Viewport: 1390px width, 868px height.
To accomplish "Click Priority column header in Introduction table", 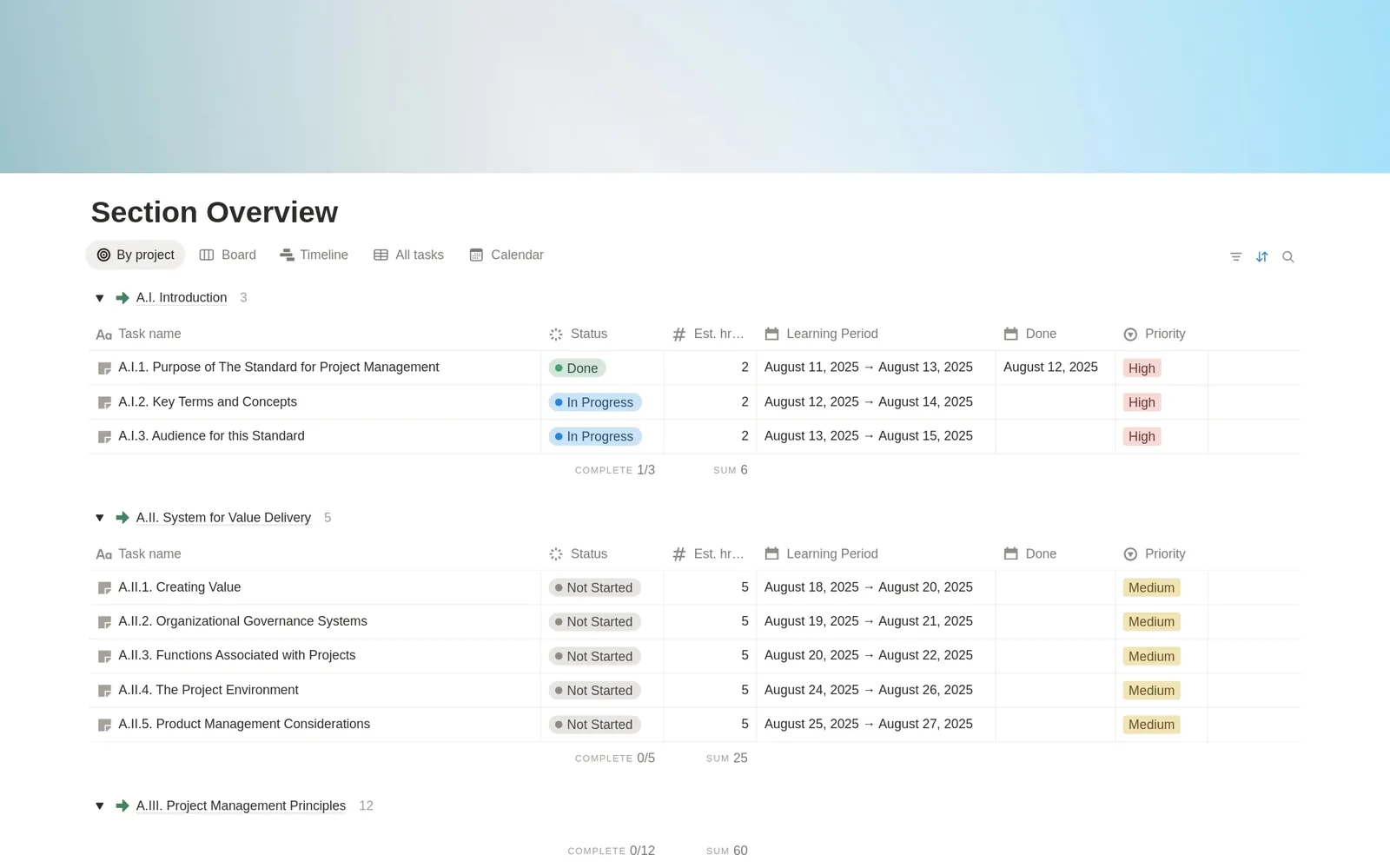I will 1162,334.
